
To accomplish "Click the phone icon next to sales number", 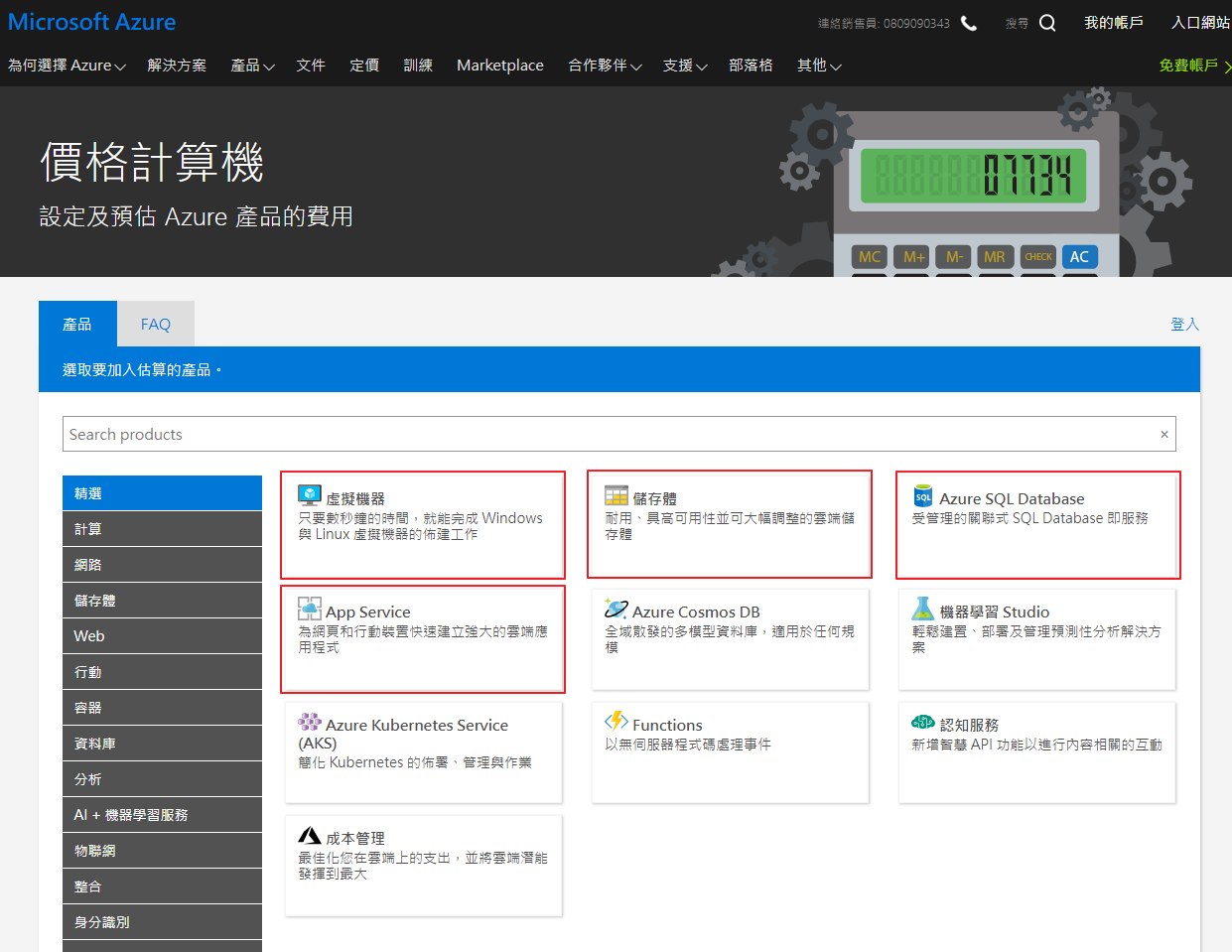I will [x=969, y=23].
